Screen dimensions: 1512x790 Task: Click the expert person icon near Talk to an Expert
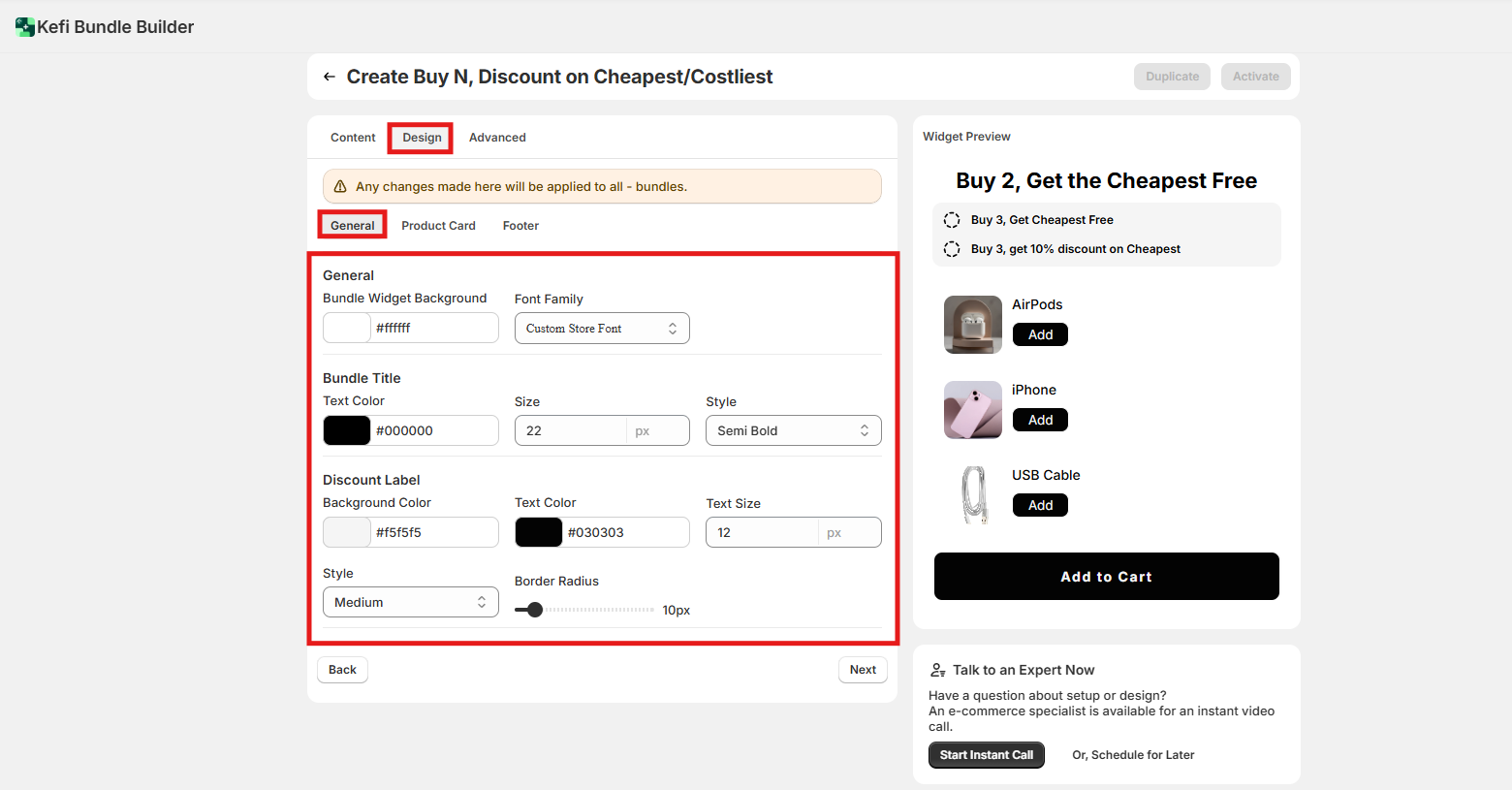pos(937,670)
